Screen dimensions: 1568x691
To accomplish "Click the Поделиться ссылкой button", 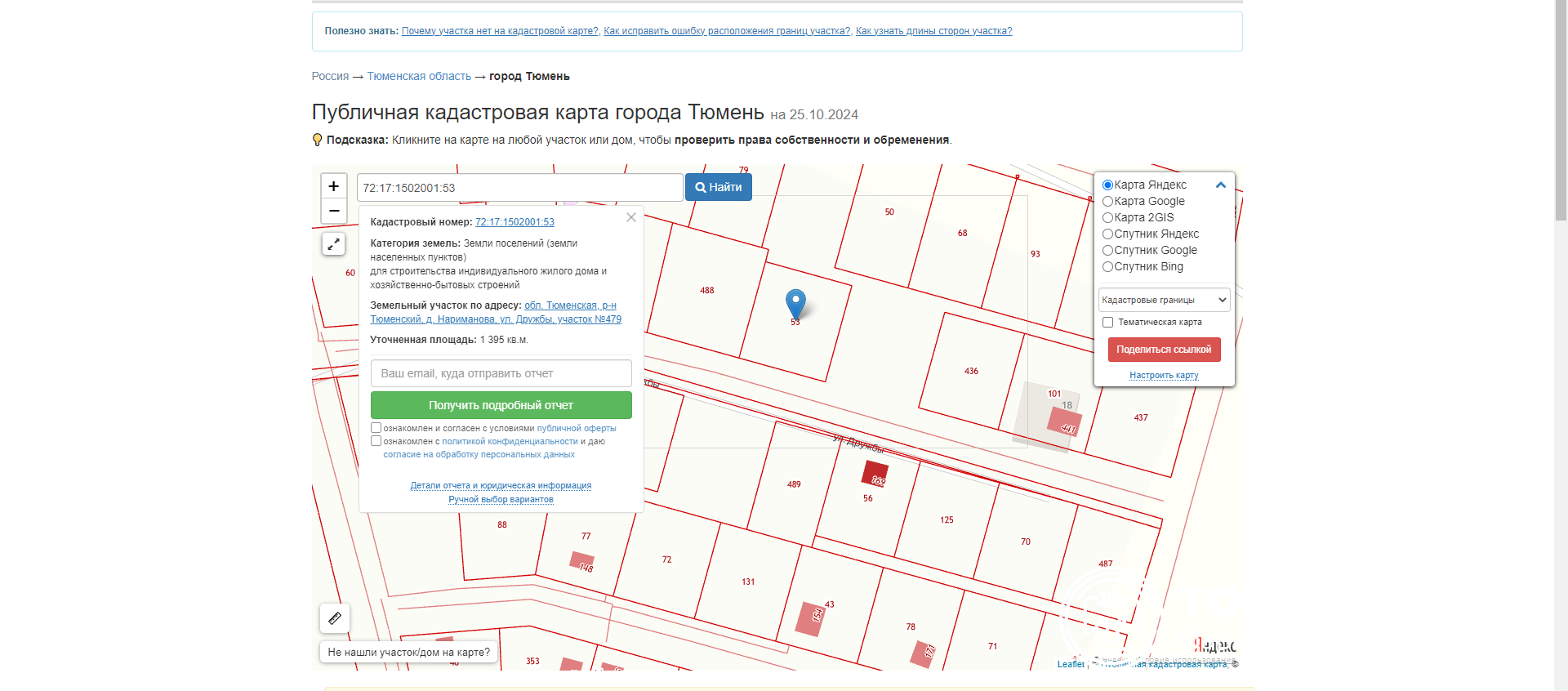I will (x=1164, y=350).
